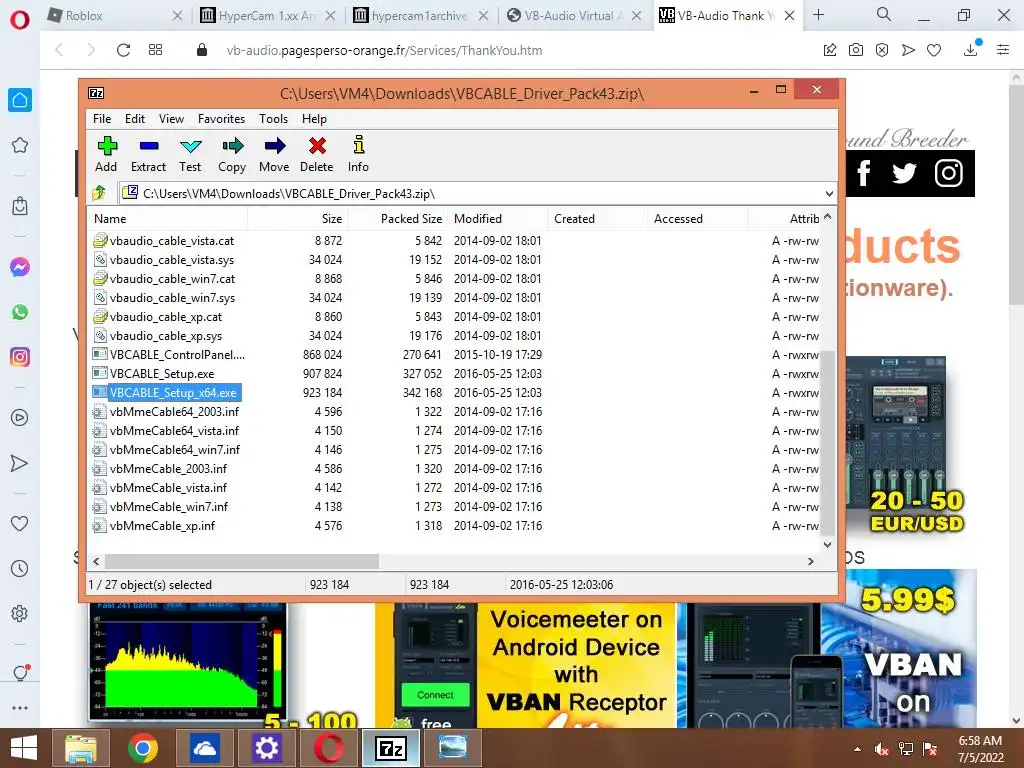Viewport: 1024px width, 768px height.
Task: Click the Copy toolbar icon
Action: (x=232, y=154)
